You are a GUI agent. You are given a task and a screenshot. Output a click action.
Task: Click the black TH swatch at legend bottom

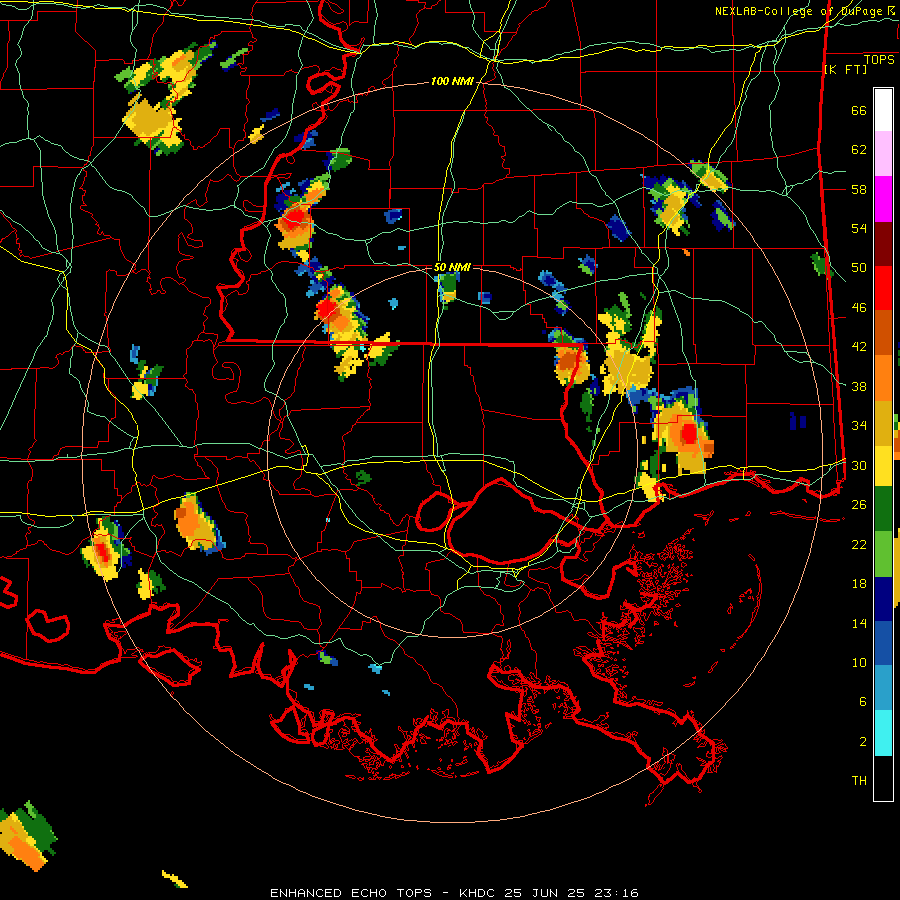click(x=883, y=778)
